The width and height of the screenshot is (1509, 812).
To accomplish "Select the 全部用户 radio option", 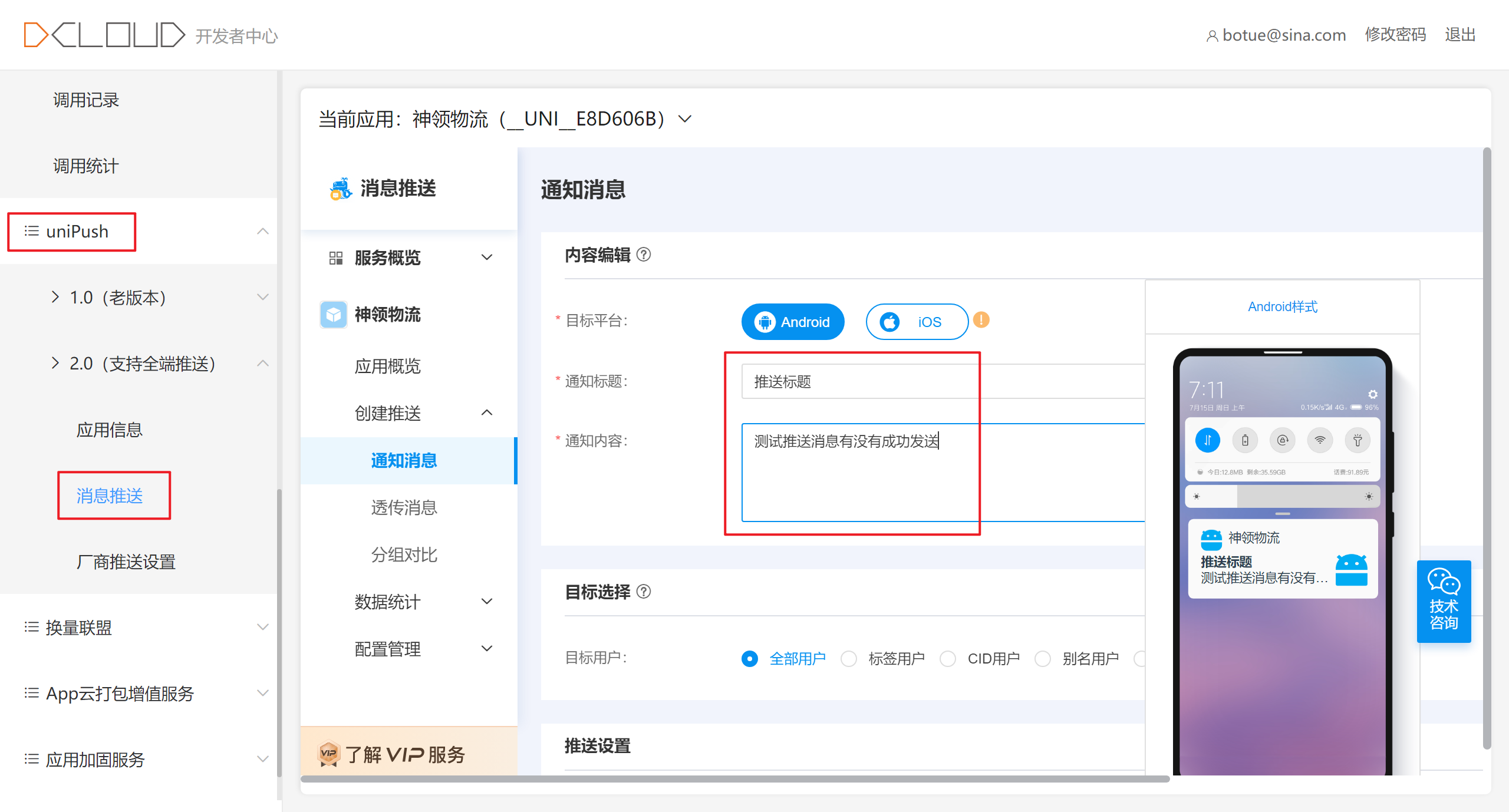I will point(749,658).
